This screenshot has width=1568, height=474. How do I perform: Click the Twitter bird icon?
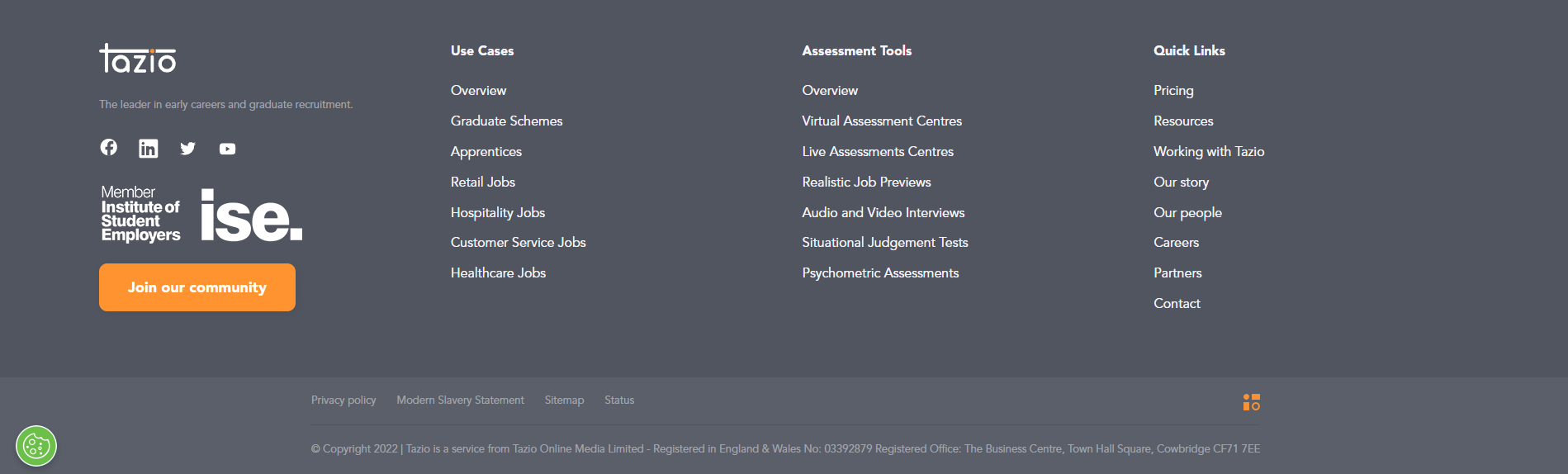pyautogui.click(x=188, y=149)
